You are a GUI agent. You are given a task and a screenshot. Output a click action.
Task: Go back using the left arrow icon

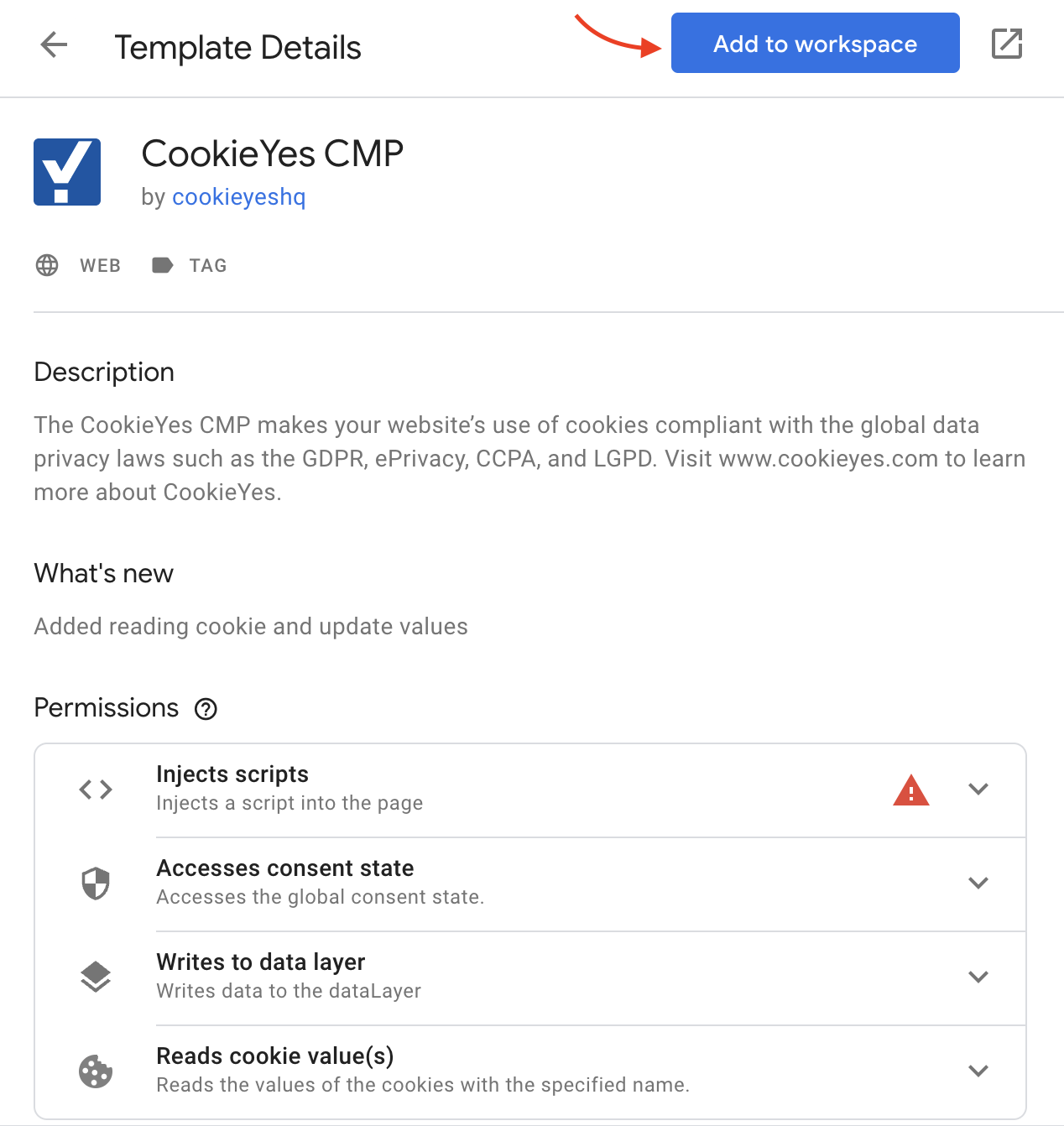(x=54, y=44)
